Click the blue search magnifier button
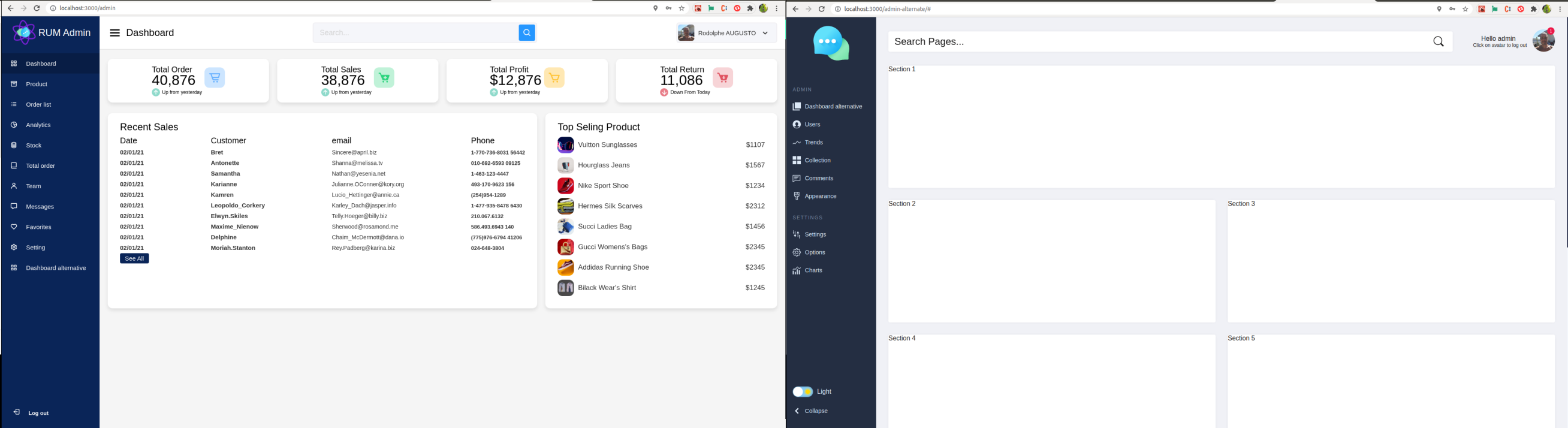1568x428 pixels. click(526, 33)
